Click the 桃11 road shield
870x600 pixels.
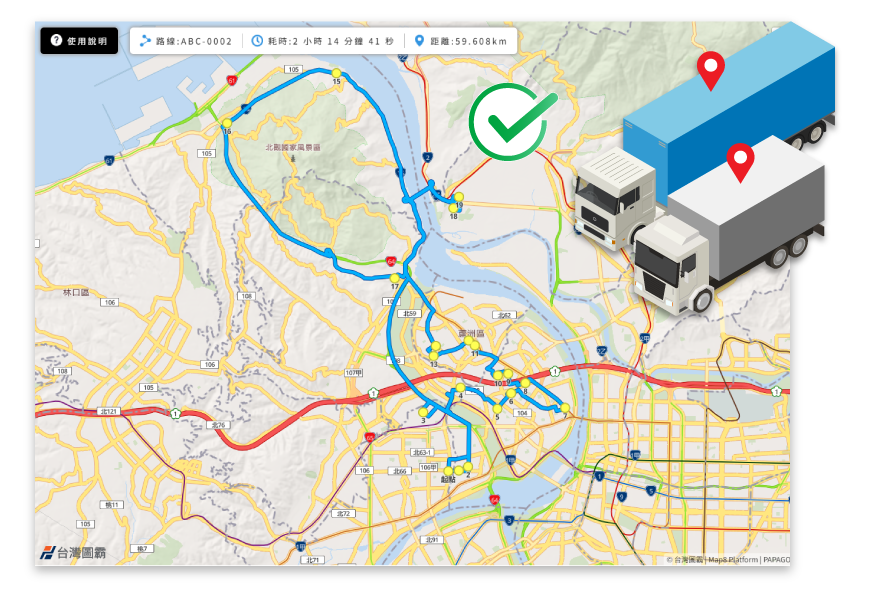[x=112, y=505]
